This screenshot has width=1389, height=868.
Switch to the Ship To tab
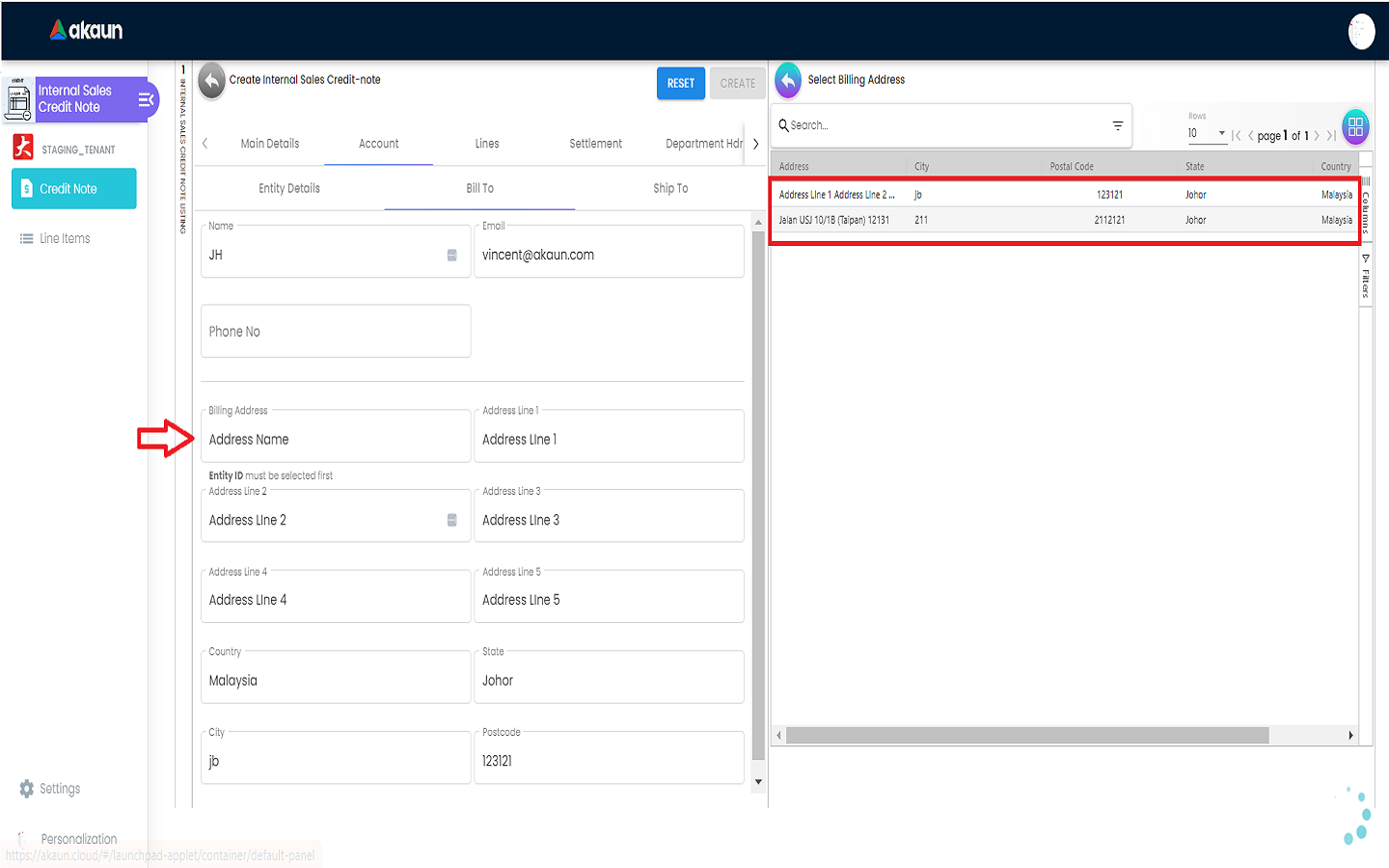[x=669, y=189]
